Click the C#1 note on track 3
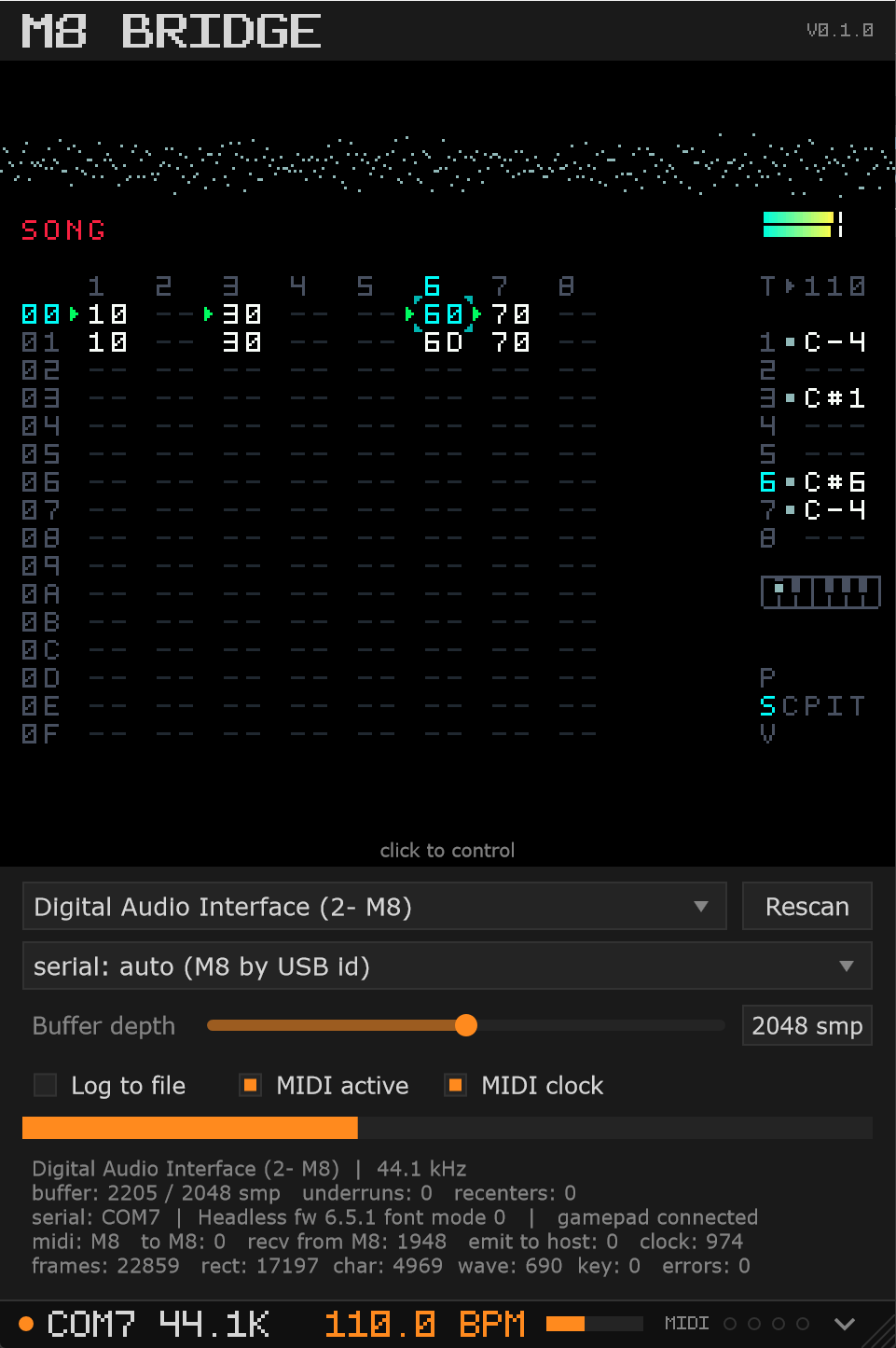Image resolution: width=896 pixels, height=1348 pixels. pos(834,398)
